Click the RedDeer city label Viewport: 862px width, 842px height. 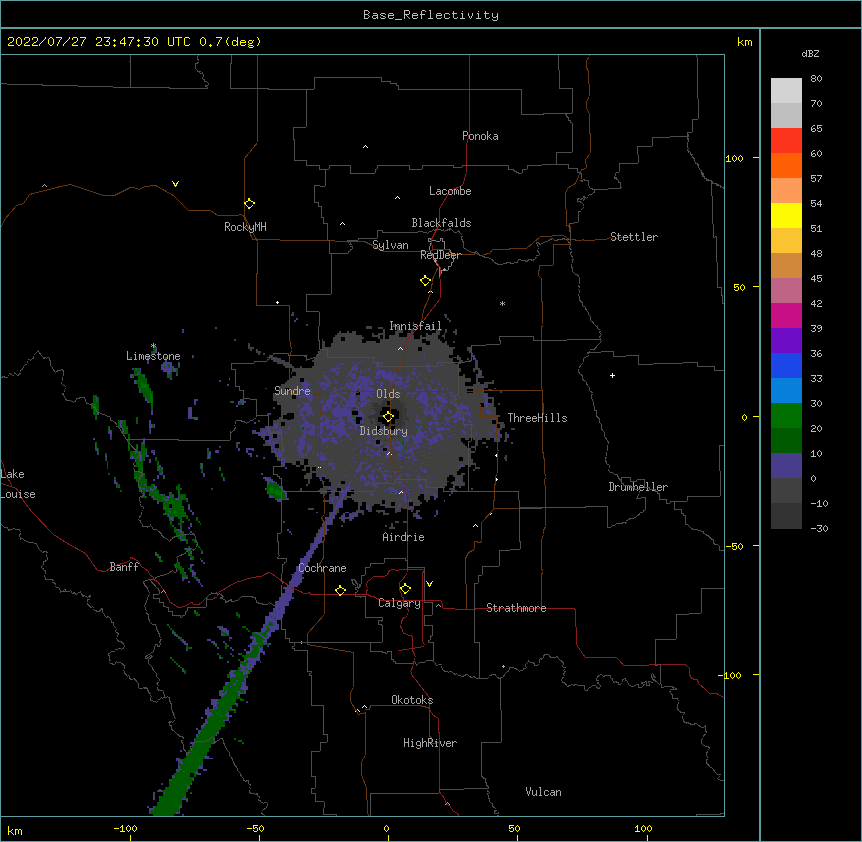(x=440, y=255)
